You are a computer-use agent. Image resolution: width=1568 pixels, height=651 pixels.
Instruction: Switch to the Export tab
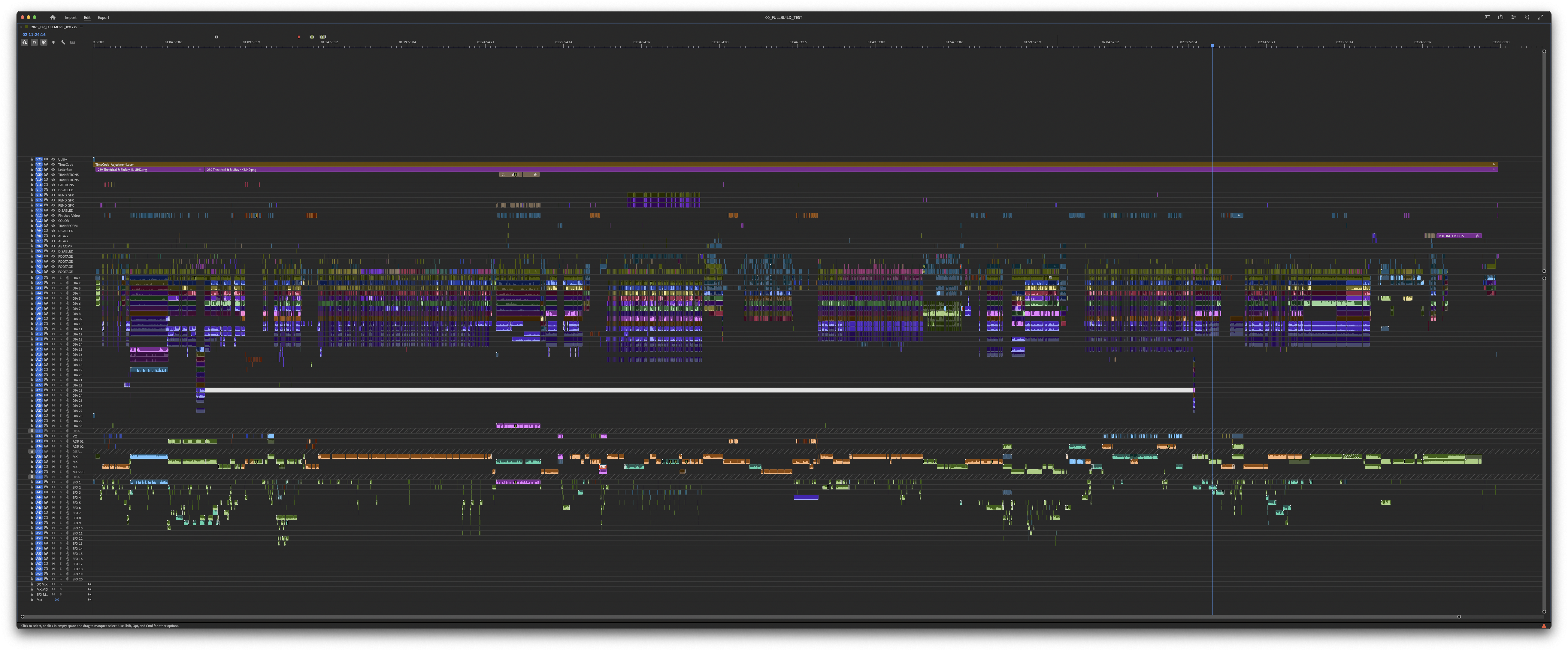click(x=104, y=18)
